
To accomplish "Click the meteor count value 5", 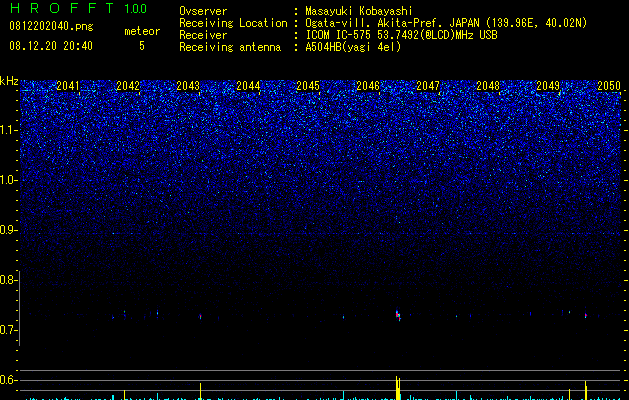I will (x=142, y=46).
